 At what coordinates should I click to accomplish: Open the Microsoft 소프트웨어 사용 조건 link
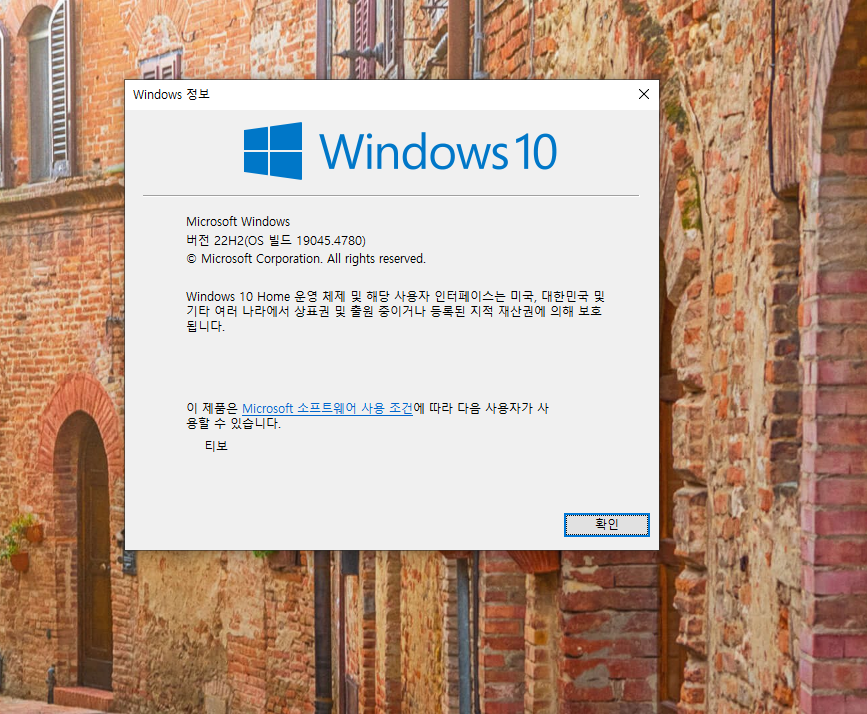tap(327, 408)
